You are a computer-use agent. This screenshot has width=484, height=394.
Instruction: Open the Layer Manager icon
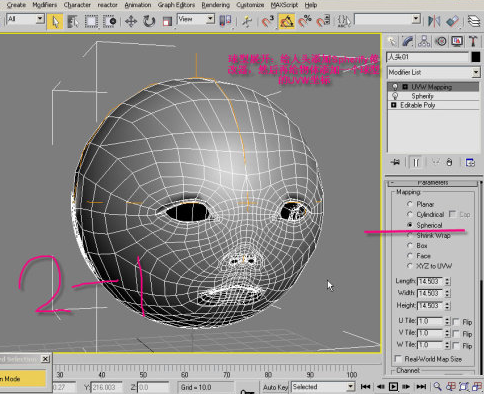[x=474, y=22]
